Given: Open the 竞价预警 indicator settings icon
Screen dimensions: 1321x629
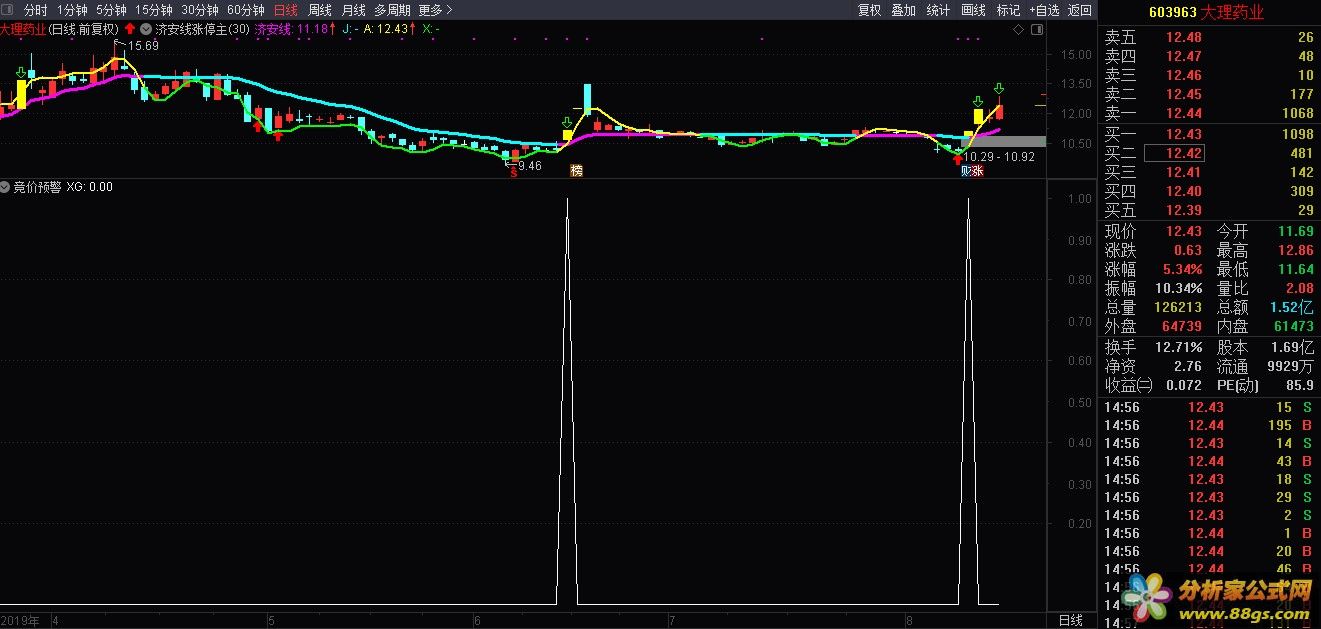Looking at the screenshot, I should pos(6,187).
